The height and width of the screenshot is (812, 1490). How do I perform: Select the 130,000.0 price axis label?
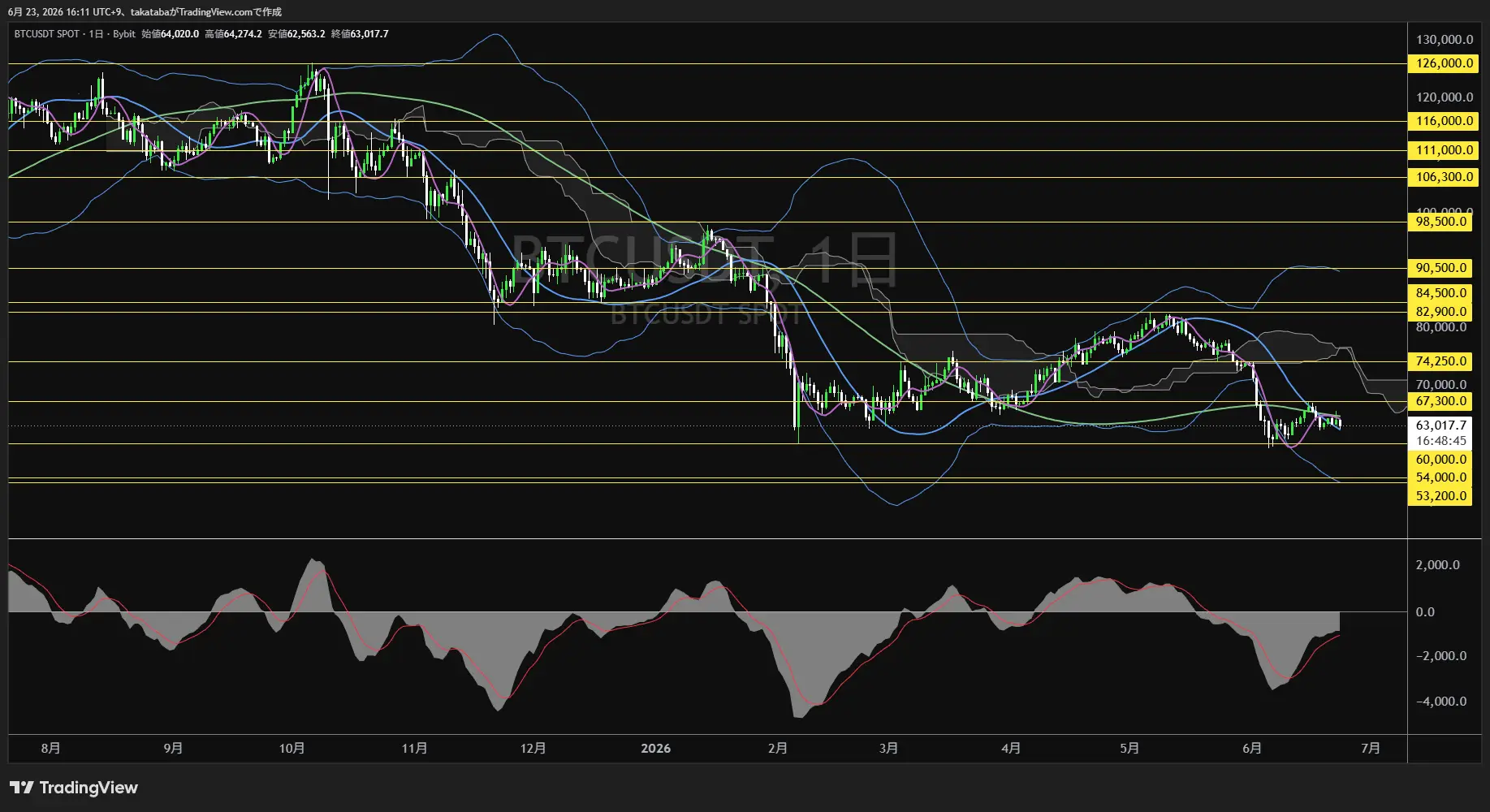click(x=1445, y=39)
